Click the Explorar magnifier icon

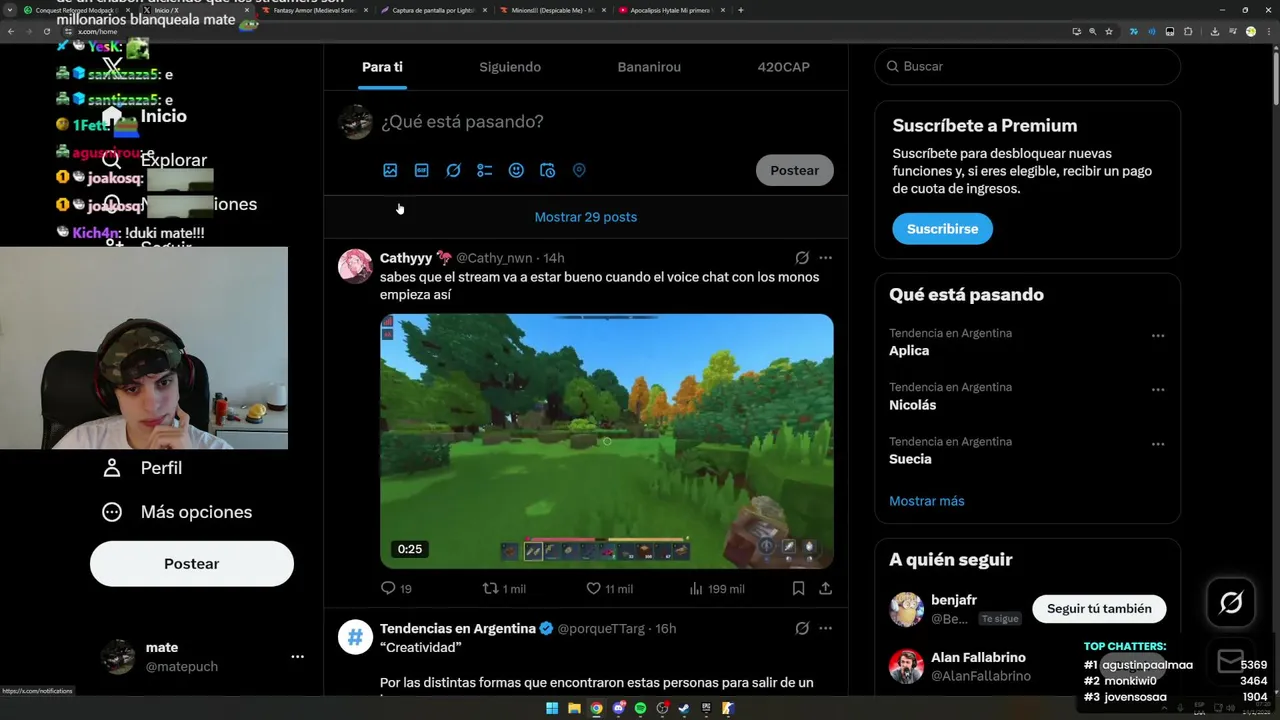point(112,160)
